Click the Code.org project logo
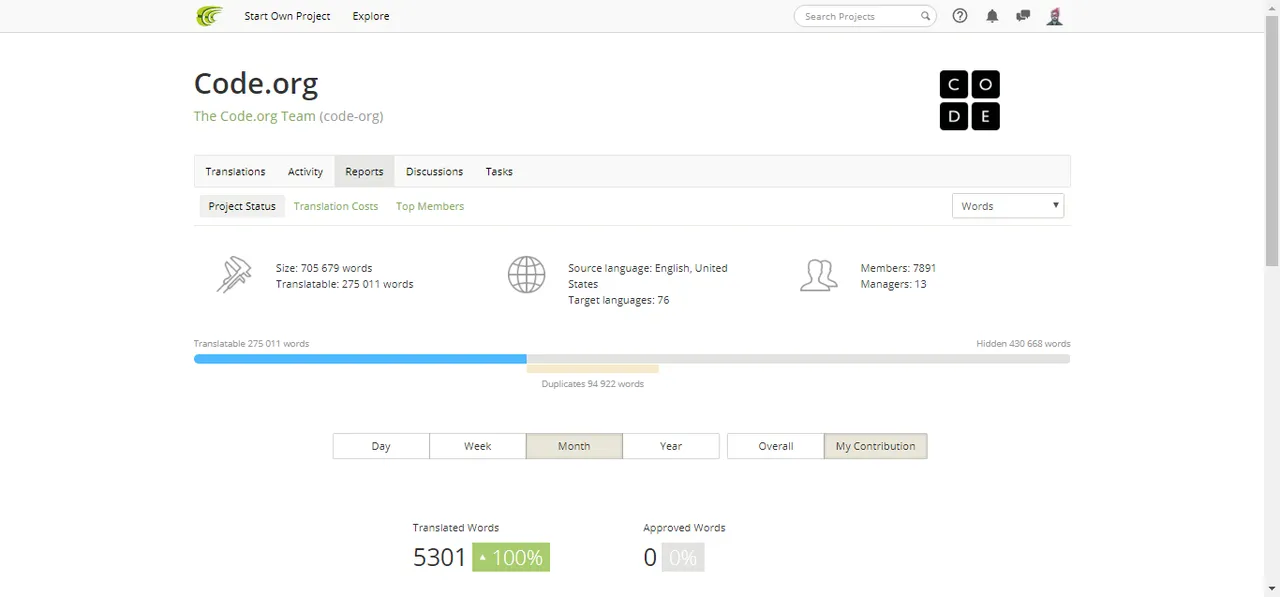Image resolution: width=1280 pixels, height=597 pixels. (x=970, y=100)
